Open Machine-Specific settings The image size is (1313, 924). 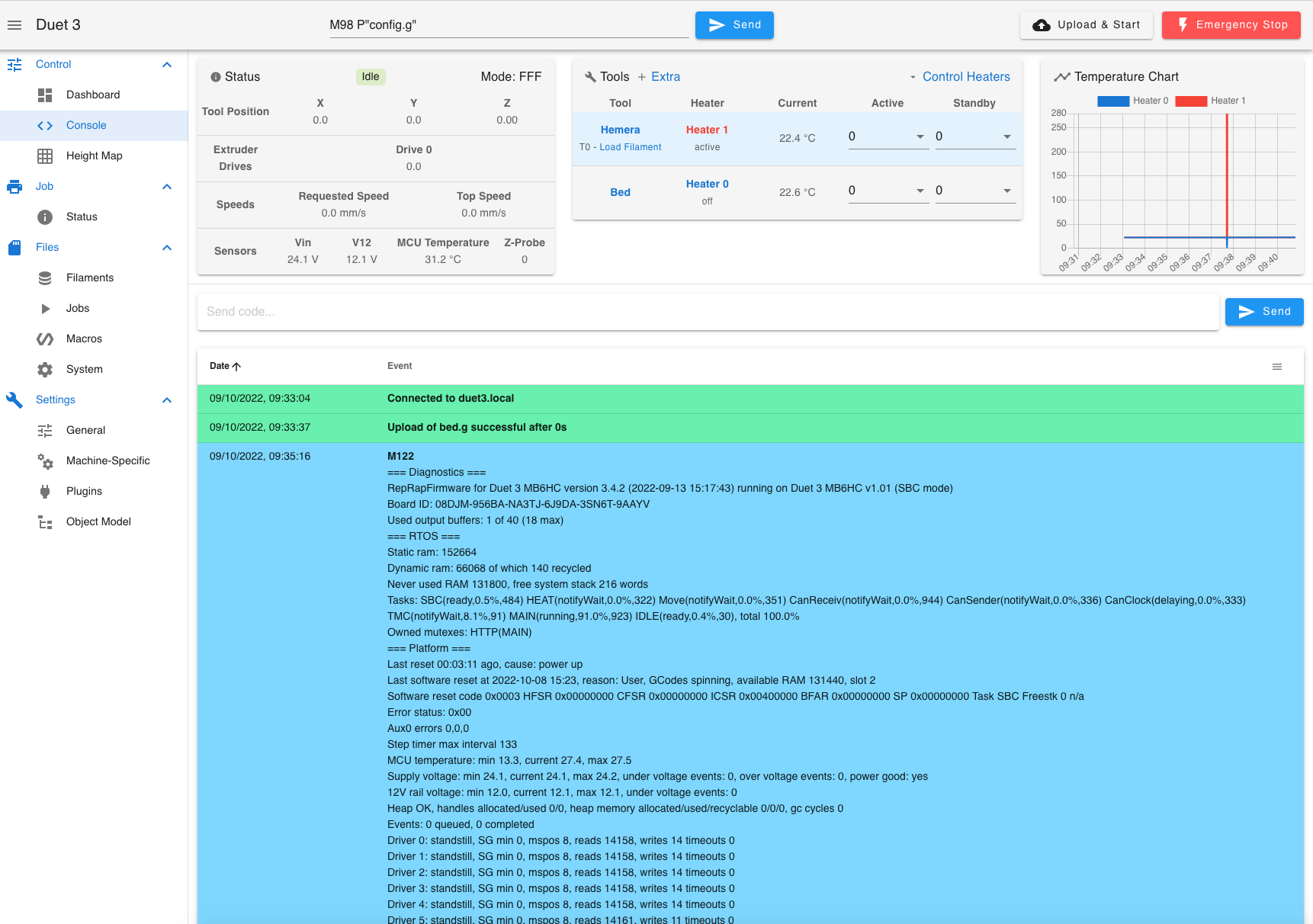(94, 460)
